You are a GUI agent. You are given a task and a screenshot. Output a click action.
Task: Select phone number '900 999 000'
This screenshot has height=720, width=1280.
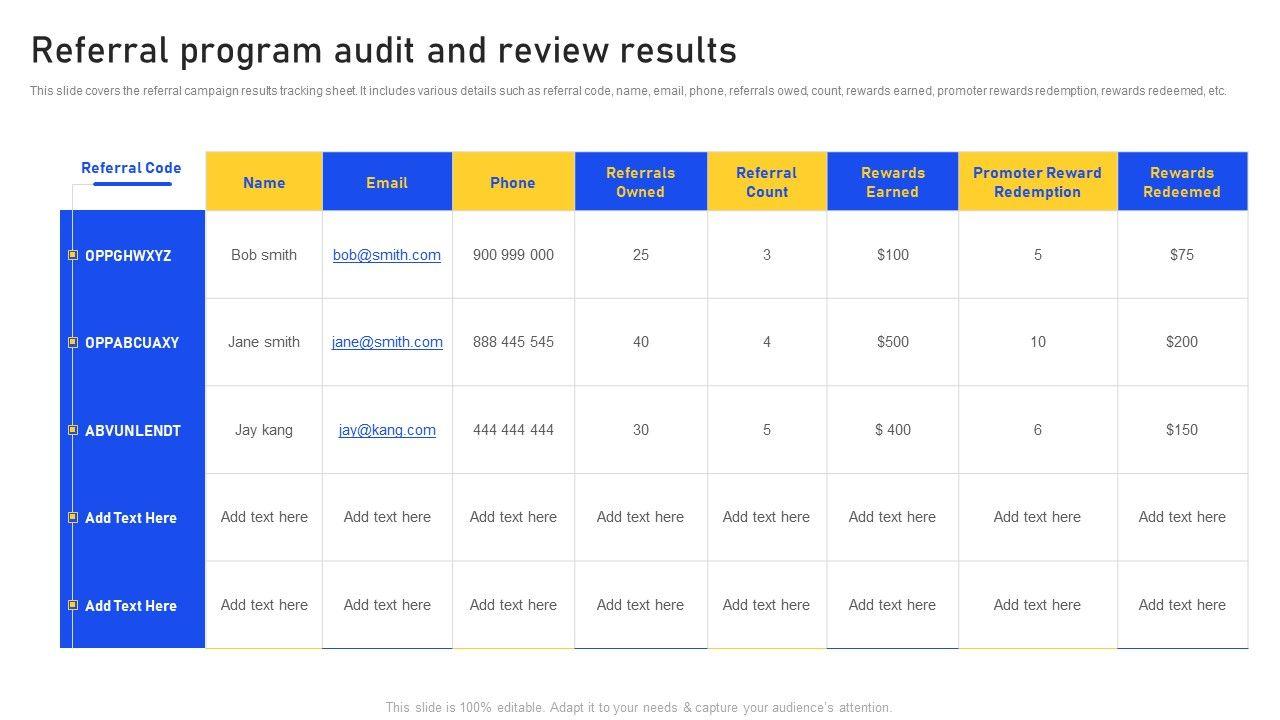[x=513, y=255]
